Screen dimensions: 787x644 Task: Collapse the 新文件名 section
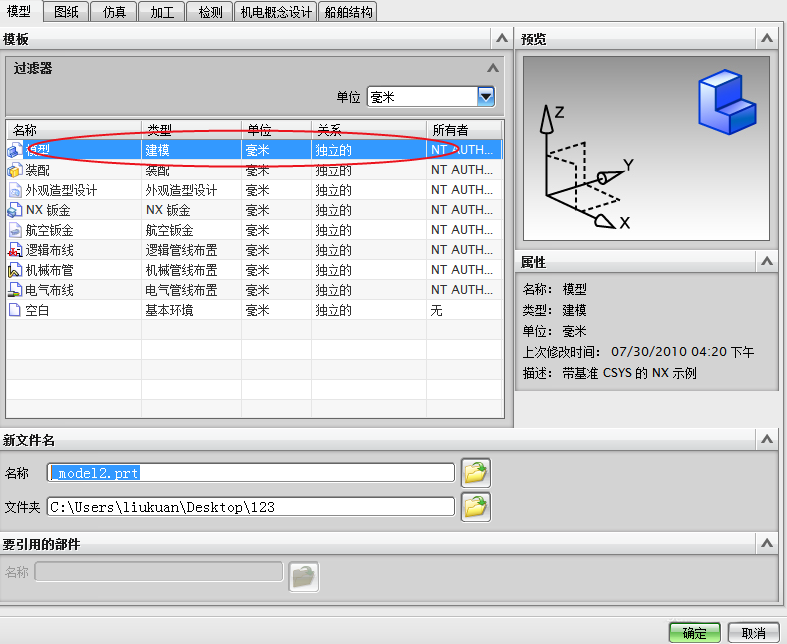pos(766,439)
